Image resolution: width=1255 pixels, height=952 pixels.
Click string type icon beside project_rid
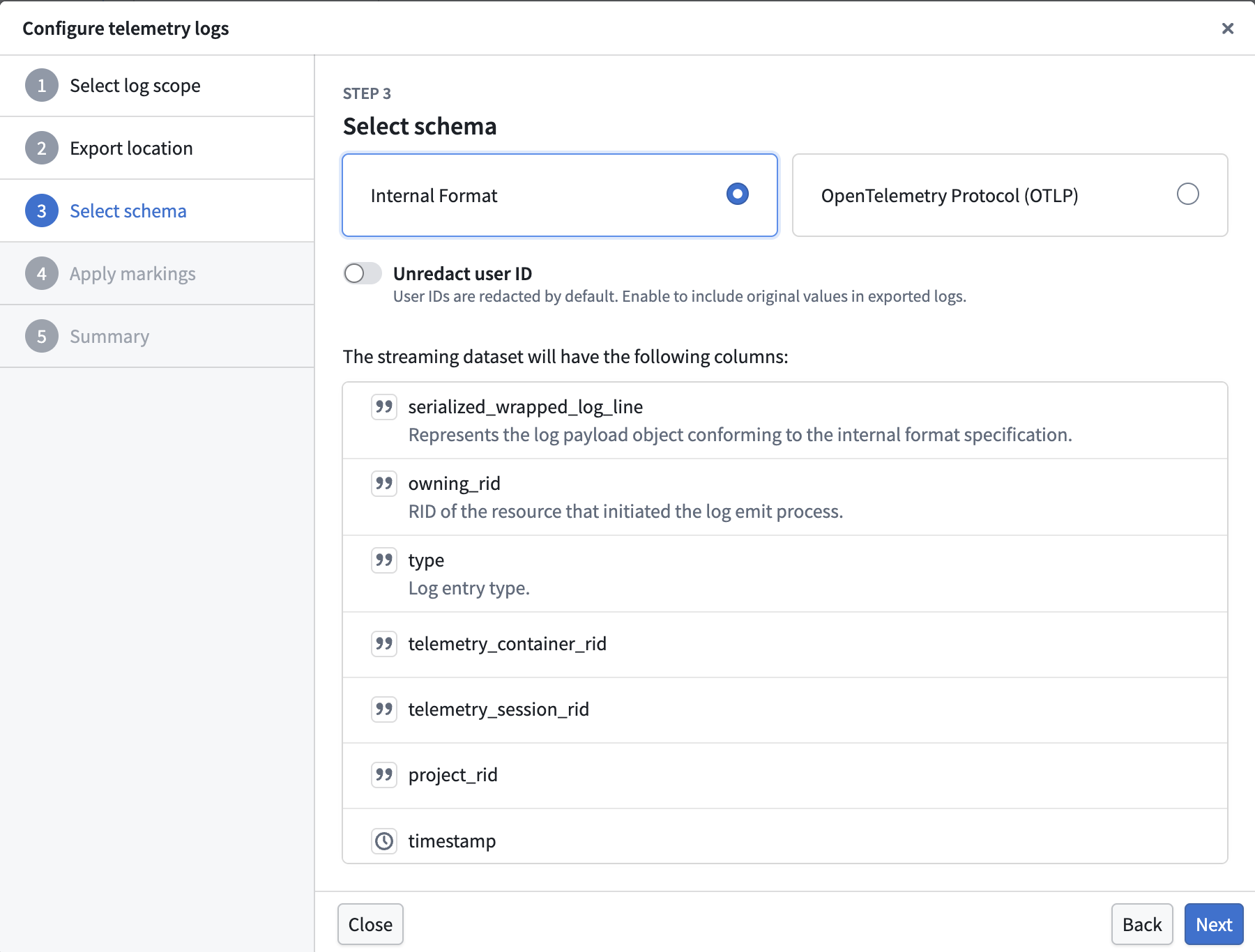[x=384, y=775]
